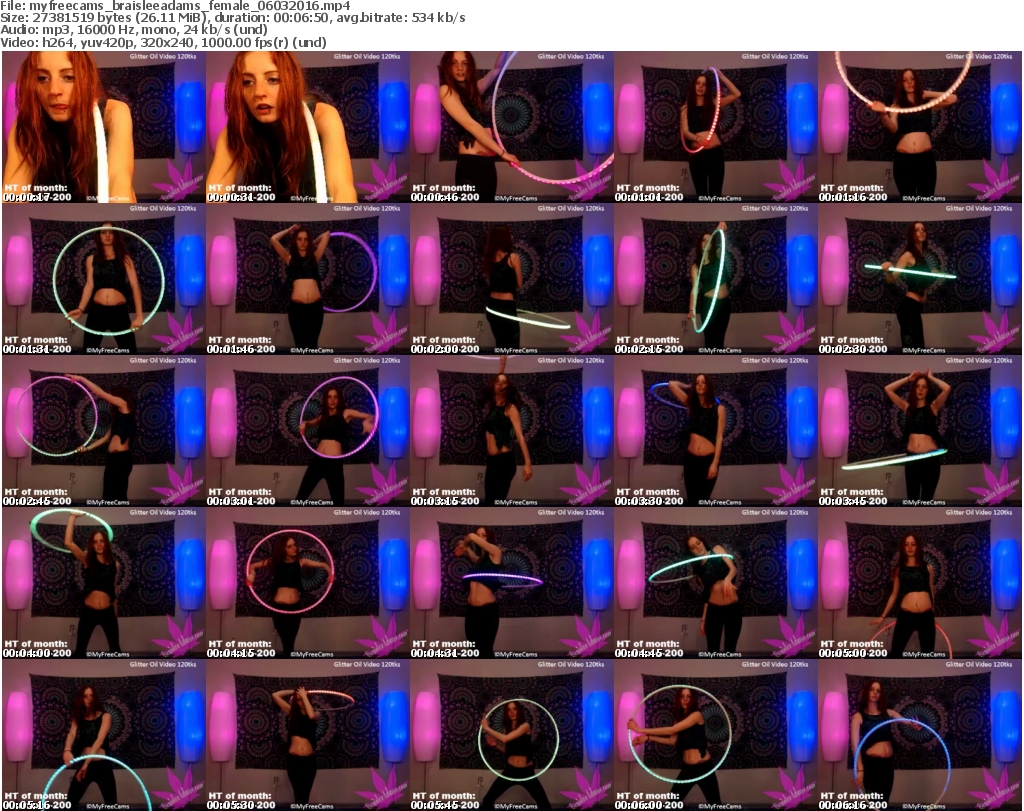1024x811 pixels.
Task: Select the frame stamped 00:02:00-200
Action: [512, 279]
